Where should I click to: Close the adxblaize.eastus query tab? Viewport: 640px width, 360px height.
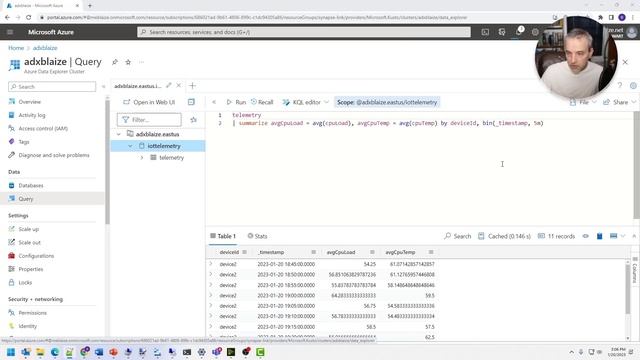pyautogui.click(x=178, y=86)
